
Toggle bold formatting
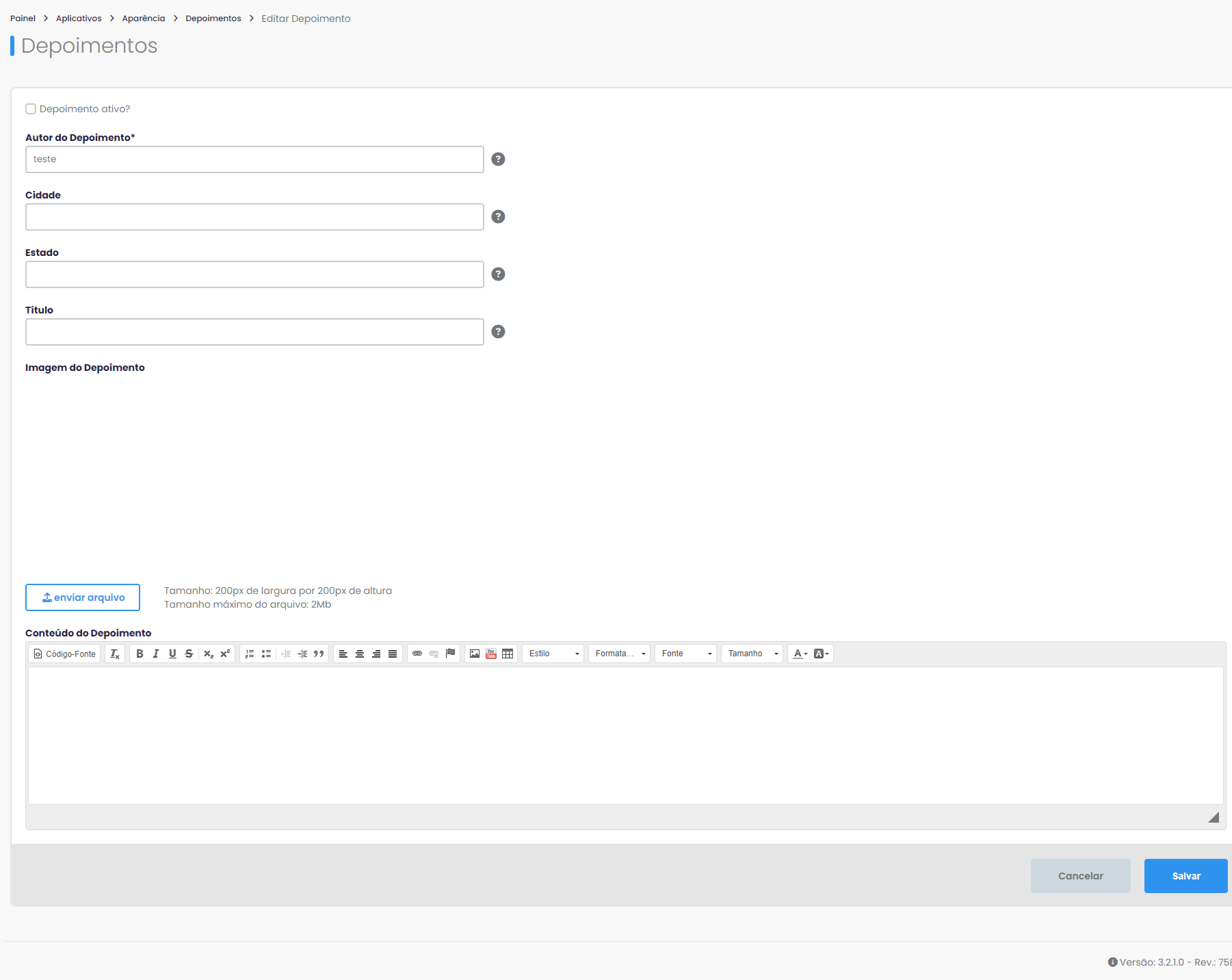tap(140, 654)
